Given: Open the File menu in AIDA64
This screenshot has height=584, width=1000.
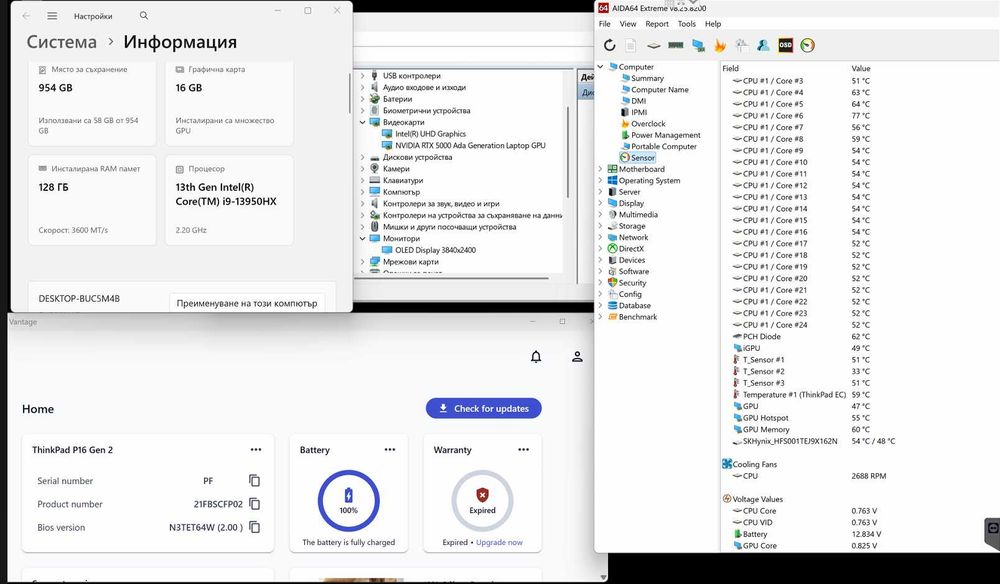Looking at the screenshot, I should pos(605,24).
